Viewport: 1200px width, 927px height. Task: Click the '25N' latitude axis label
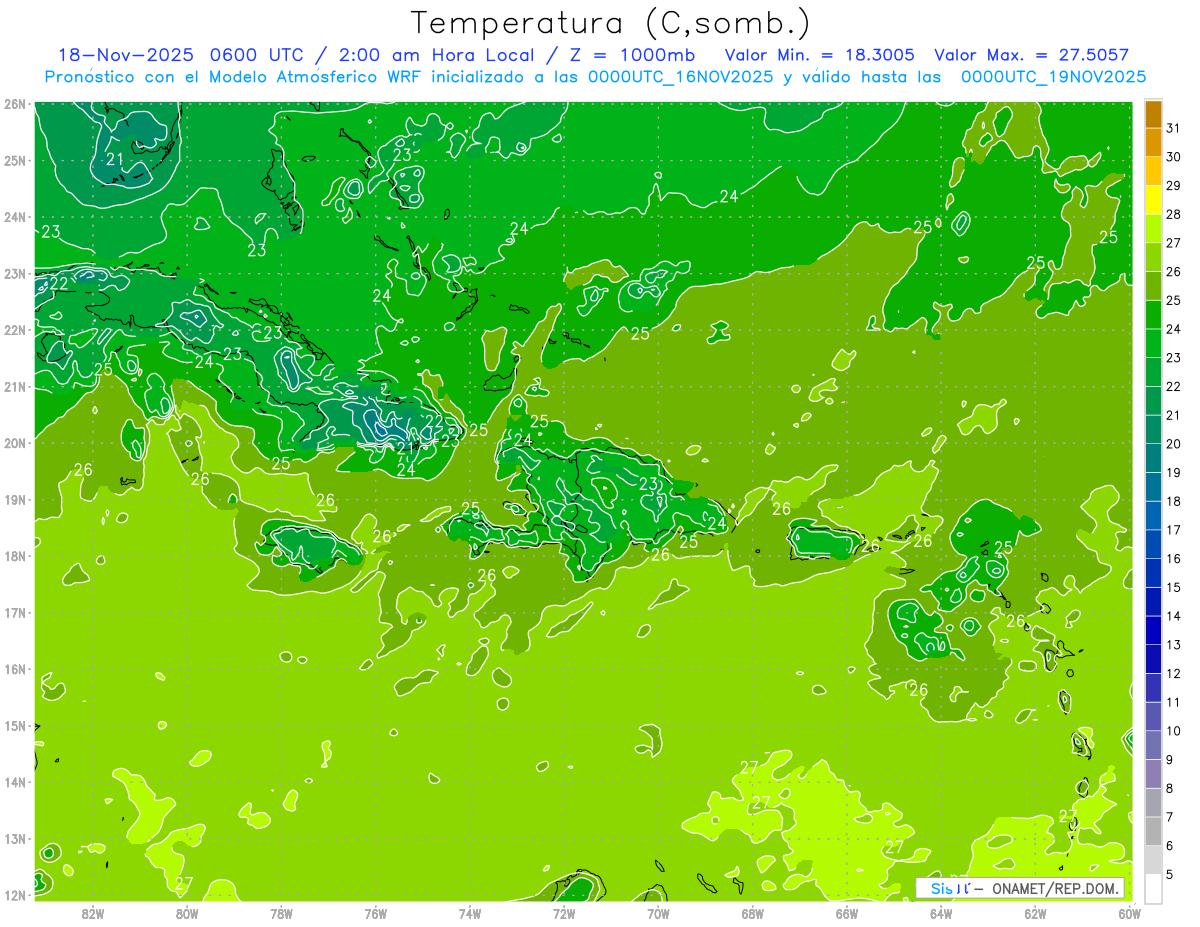(15, 160)
